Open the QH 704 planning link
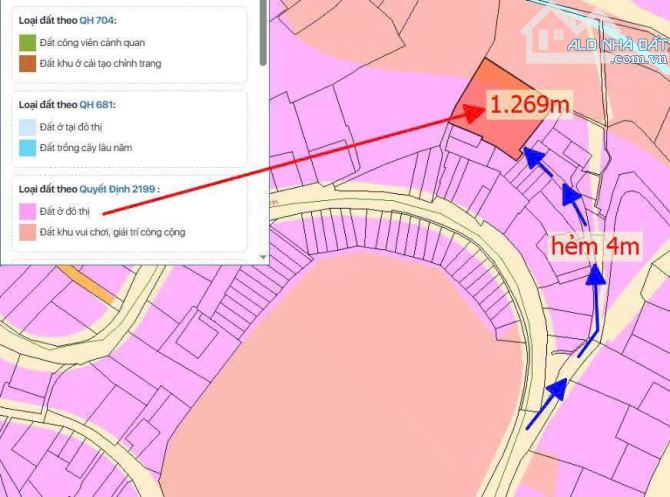670x497 pixels. [x=96, y=21]
